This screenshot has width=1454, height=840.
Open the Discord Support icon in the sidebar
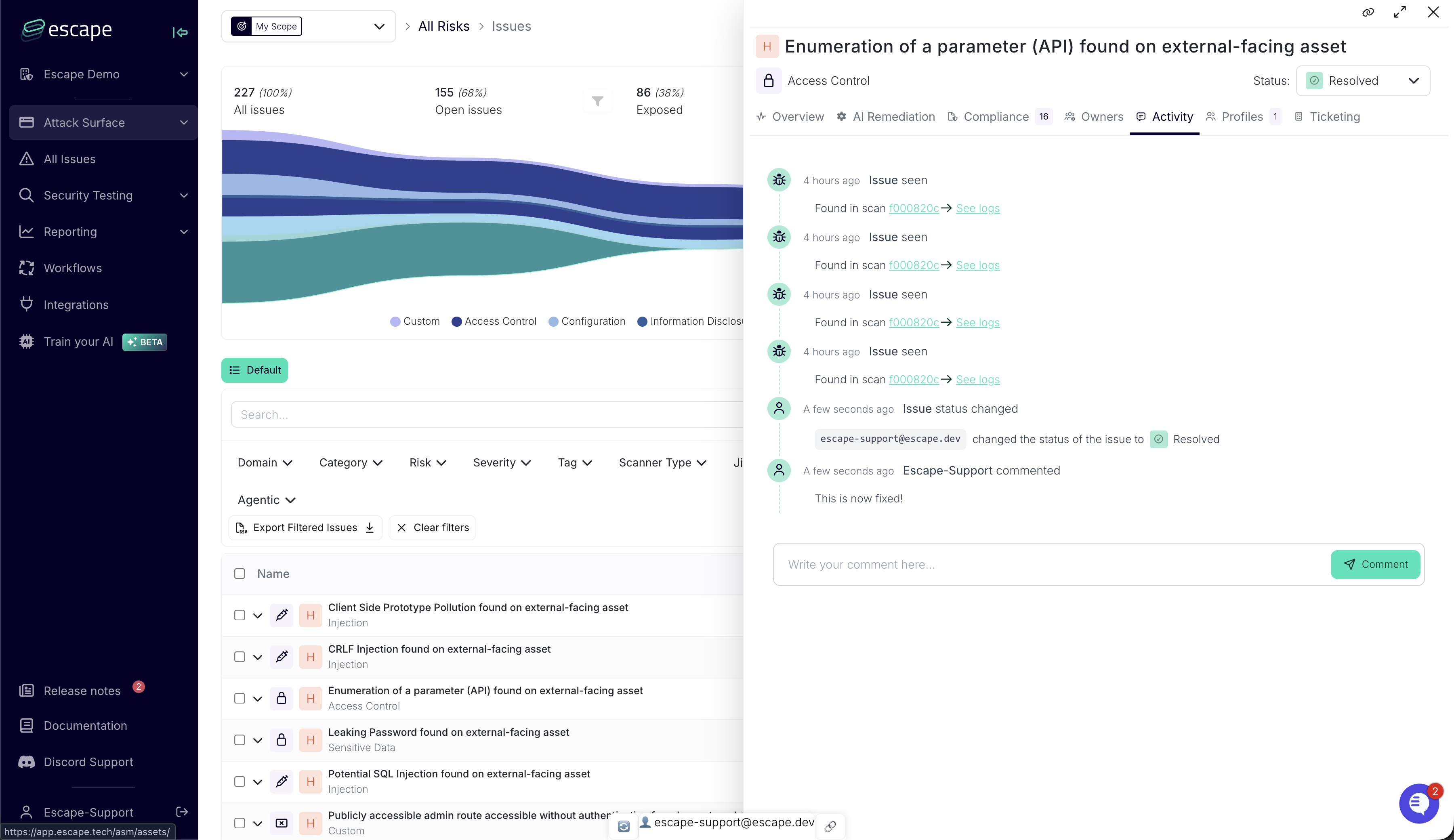(27, 762)
